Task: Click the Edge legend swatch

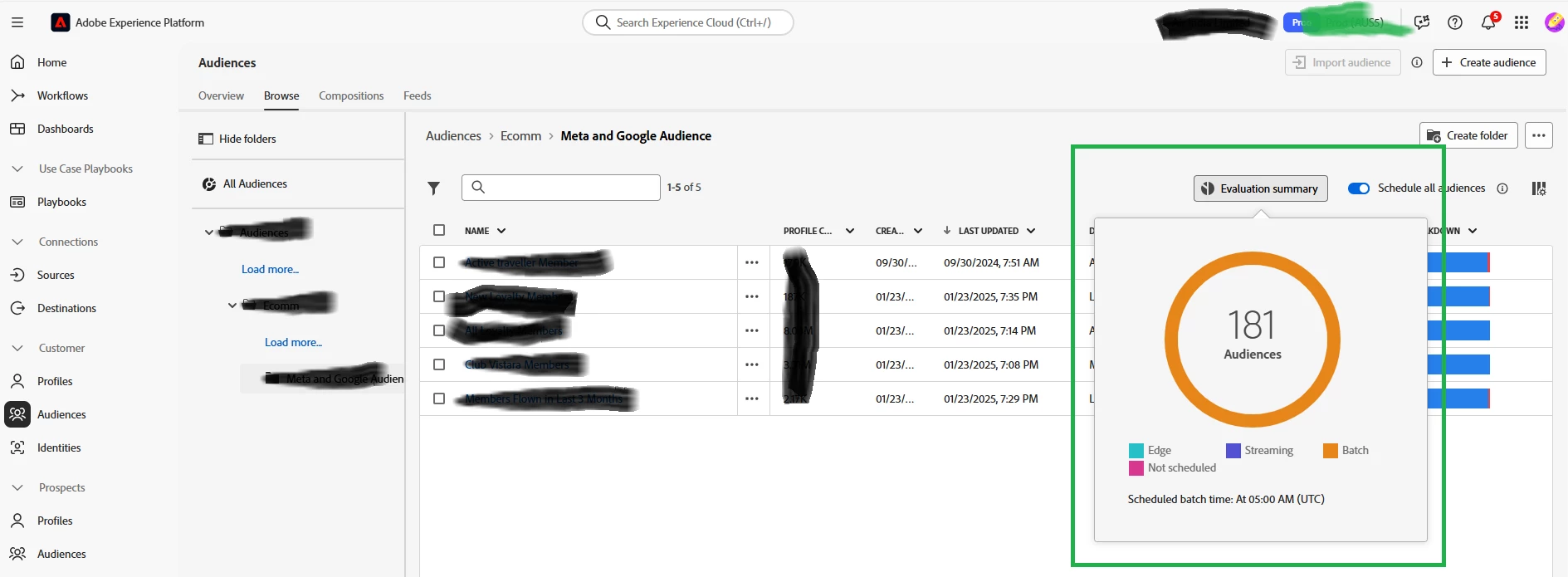Action: point(1136,451)
